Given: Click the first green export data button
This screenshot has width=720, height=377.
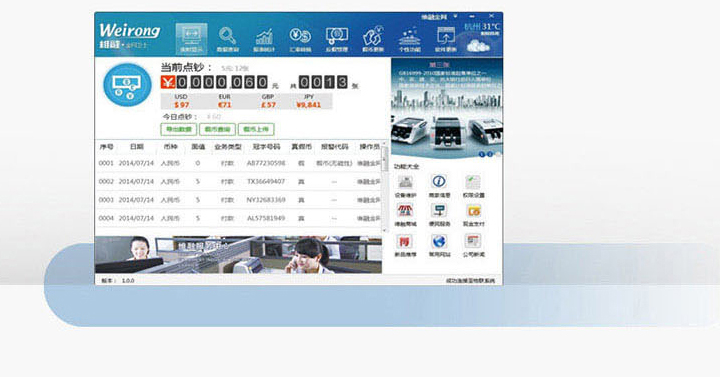Looking at the screenshot, I should 179,129.
